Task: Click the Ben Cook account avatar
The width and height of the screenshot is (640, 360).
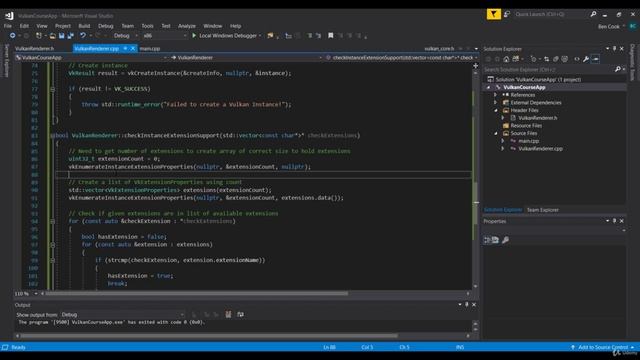Action: 632,26
